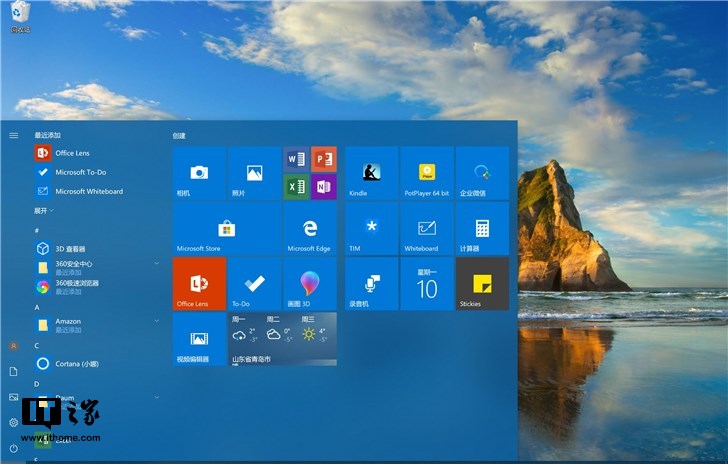Open the calendar tile showing 10
The width and height of the screenshot is (728, 464).
tap(427, 284)
